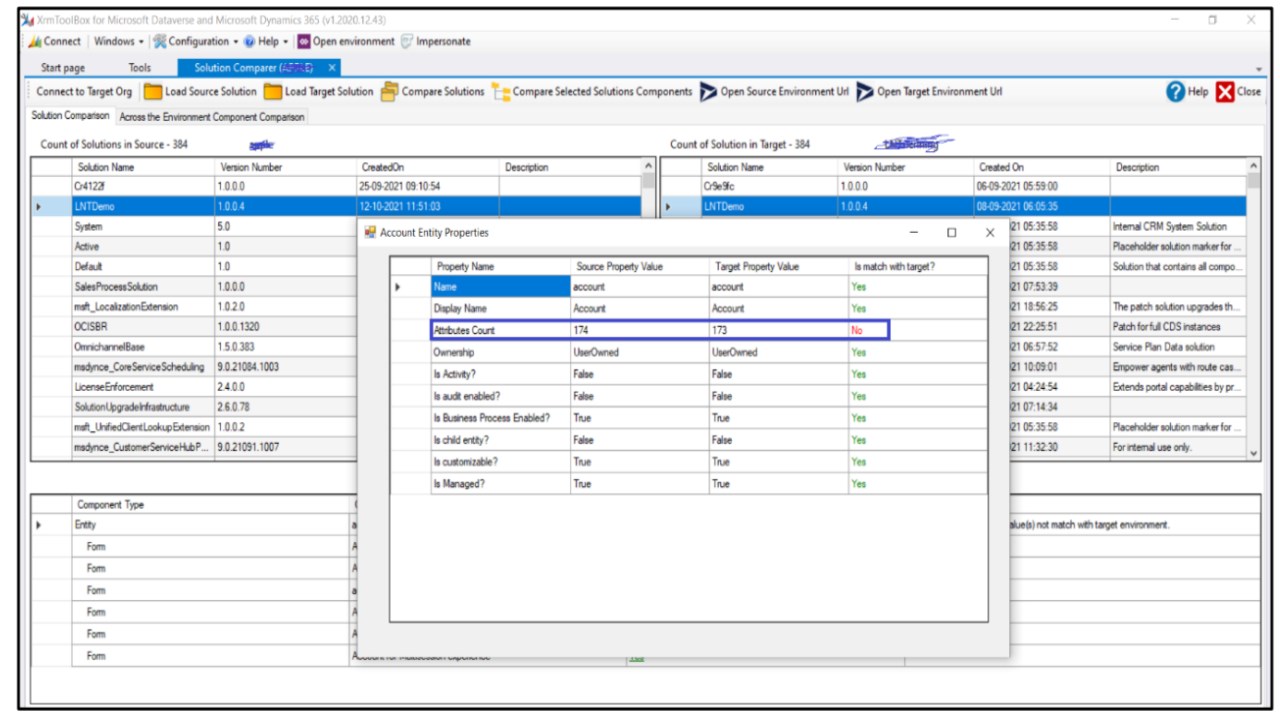This screenshot has width=1280, height=720.
Task: Select Cr9e9fc target solution row
Action: 954,186
